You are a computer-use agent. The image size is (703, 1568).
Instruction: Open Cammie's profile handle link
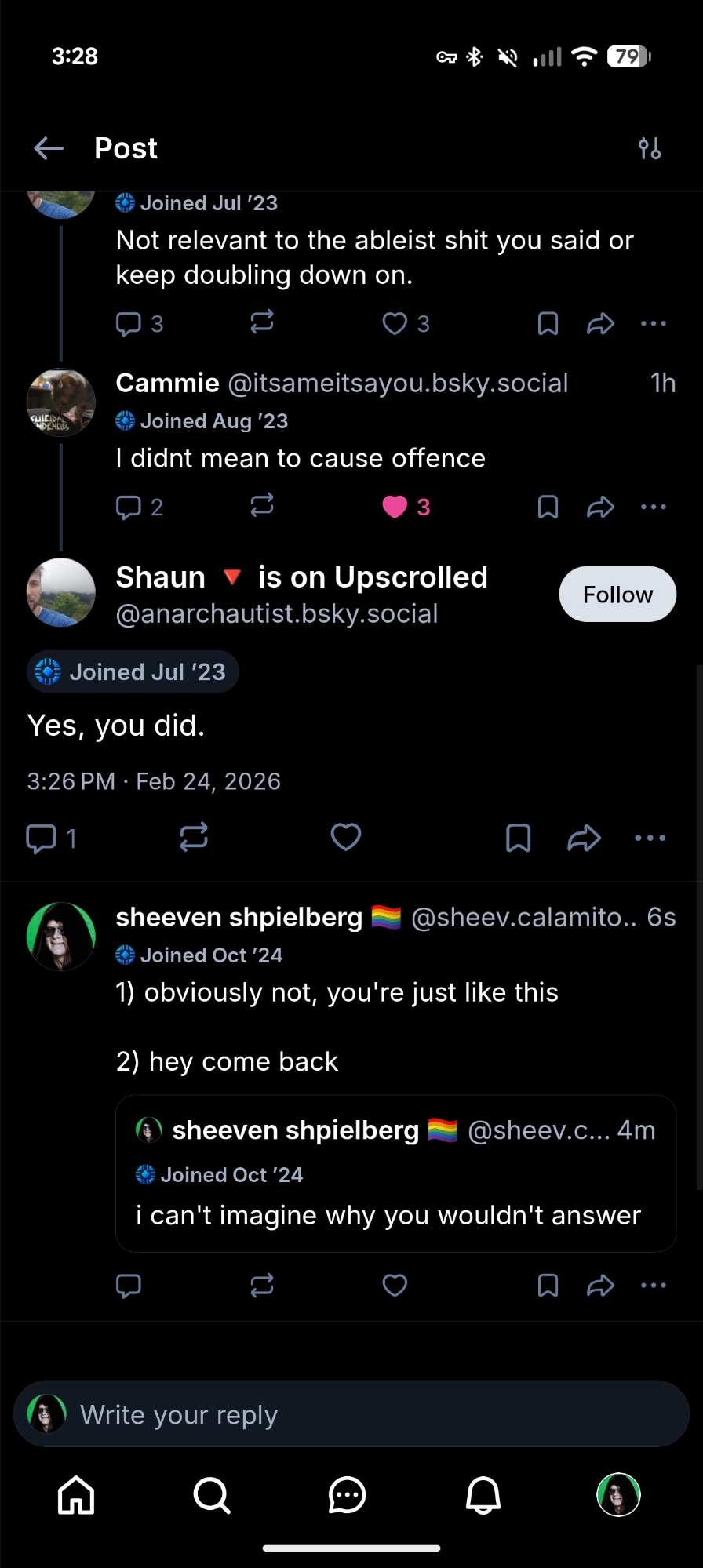pyautogui.click(x=398, y=383)
